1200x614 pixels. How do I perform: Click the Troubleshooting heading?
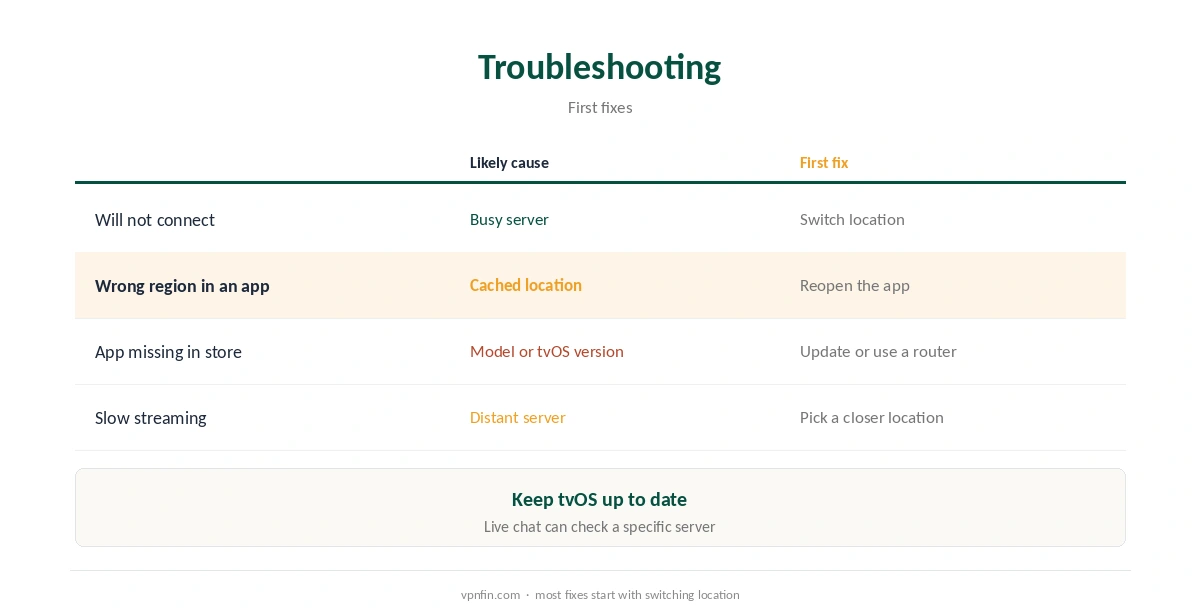[599, 67]
